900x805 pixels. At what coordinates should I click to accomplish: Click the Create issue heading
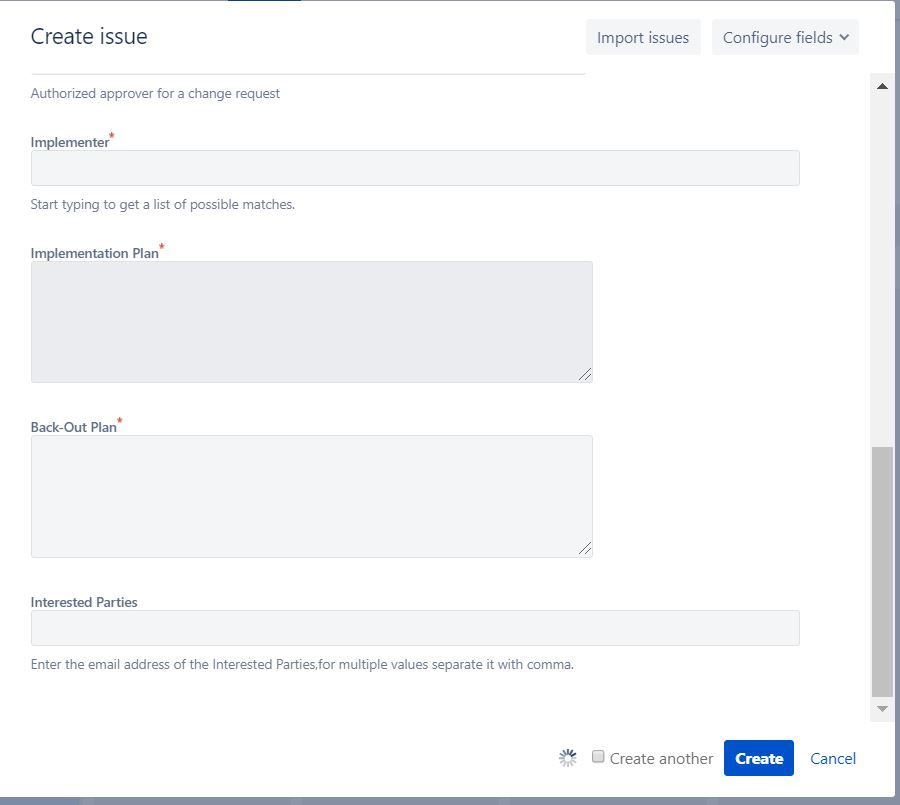(x=89, y=36)
